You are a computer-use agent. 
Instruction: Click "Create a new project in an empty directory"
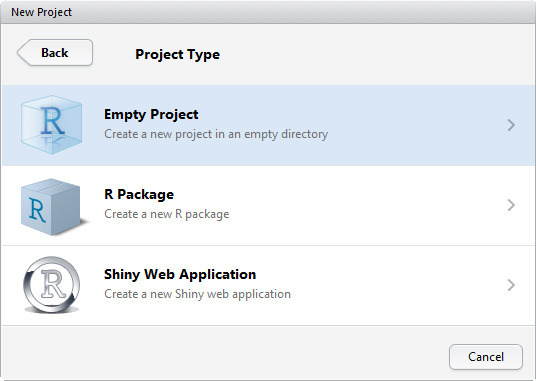tap(216, 134)
